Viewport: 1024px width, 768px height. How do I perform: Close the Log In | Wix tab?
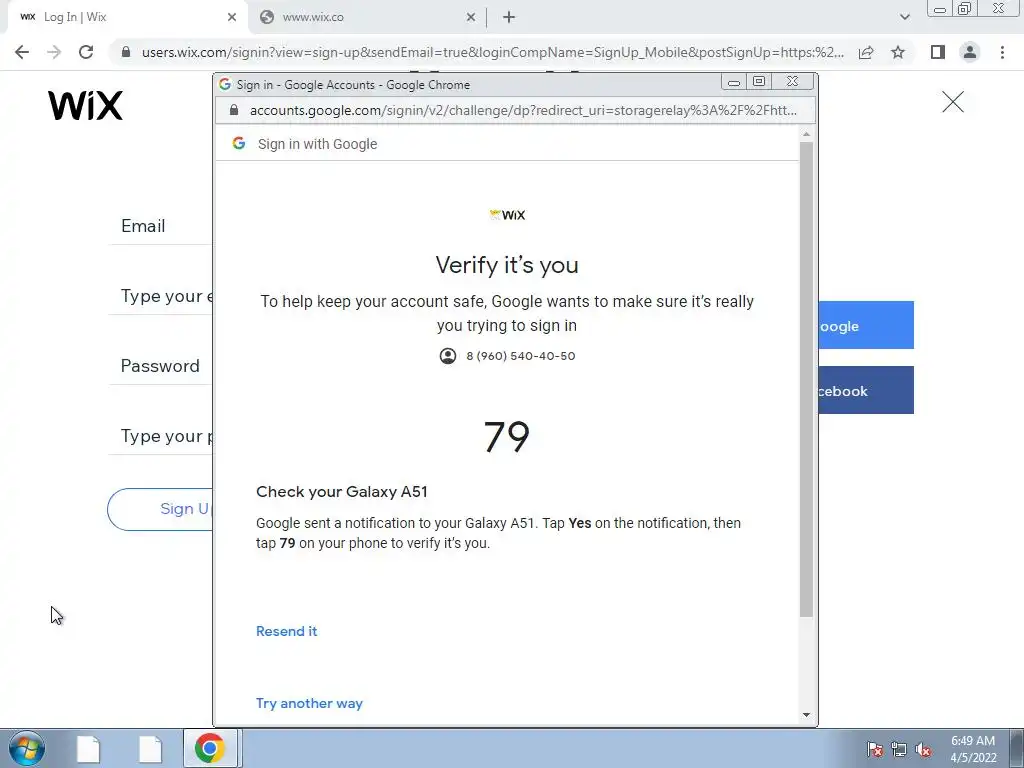tap(232, 18)
